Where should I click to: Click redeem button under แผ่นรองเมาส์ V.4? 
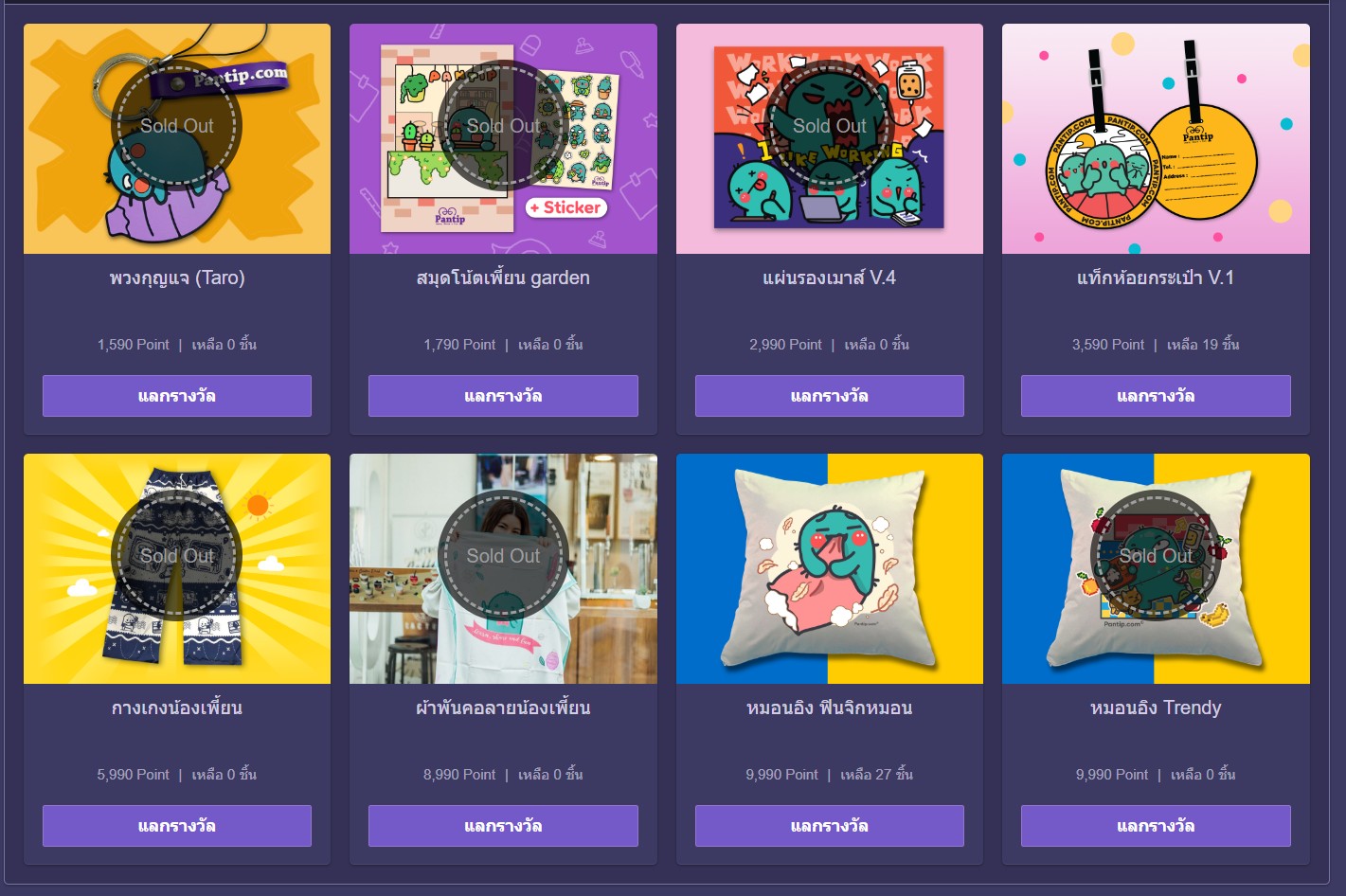[x=830, y=396]
